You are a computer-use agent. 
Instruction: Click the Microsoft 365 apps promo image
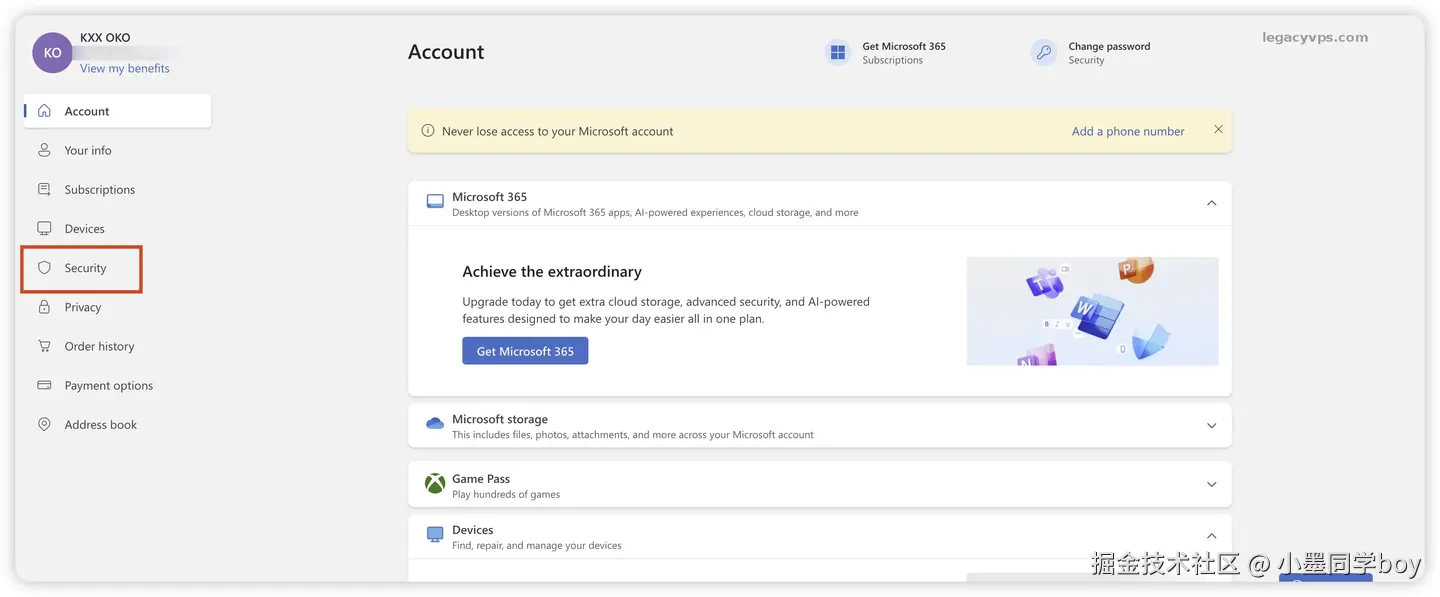point(1092,311)
